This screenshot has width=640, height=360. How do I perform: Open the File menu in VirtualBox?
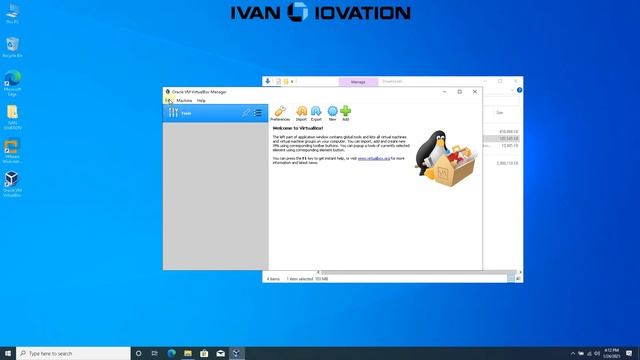coord(168,100)
